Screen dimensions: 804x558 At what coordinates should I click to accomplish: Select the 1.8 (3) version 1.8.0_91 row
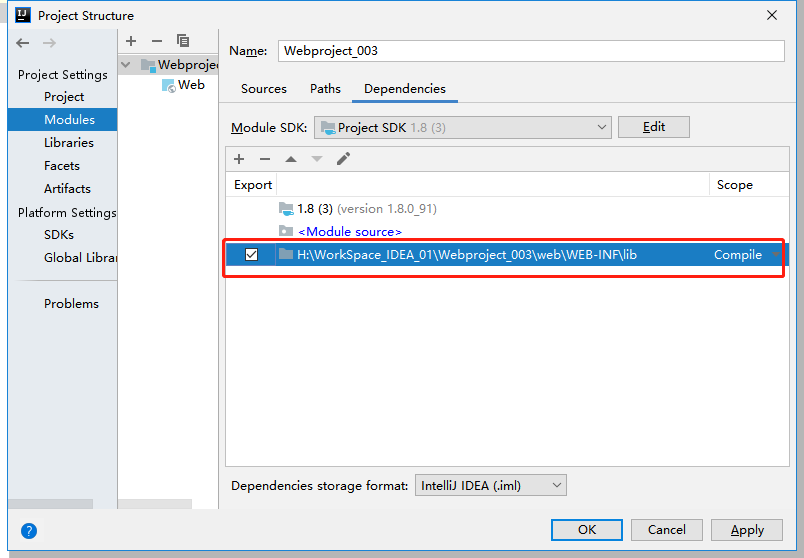coord(507,209)
